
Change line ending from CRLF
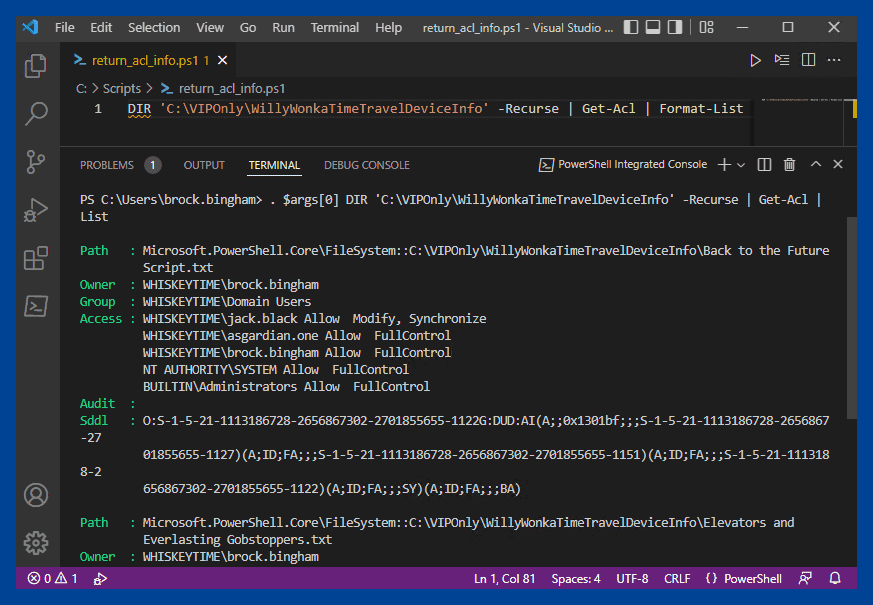(x=677, y=578)
